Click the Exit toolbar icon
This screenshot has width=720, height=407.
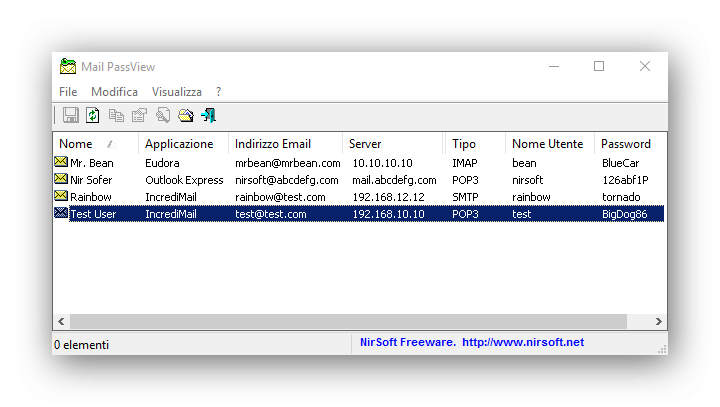pos(208,115)
